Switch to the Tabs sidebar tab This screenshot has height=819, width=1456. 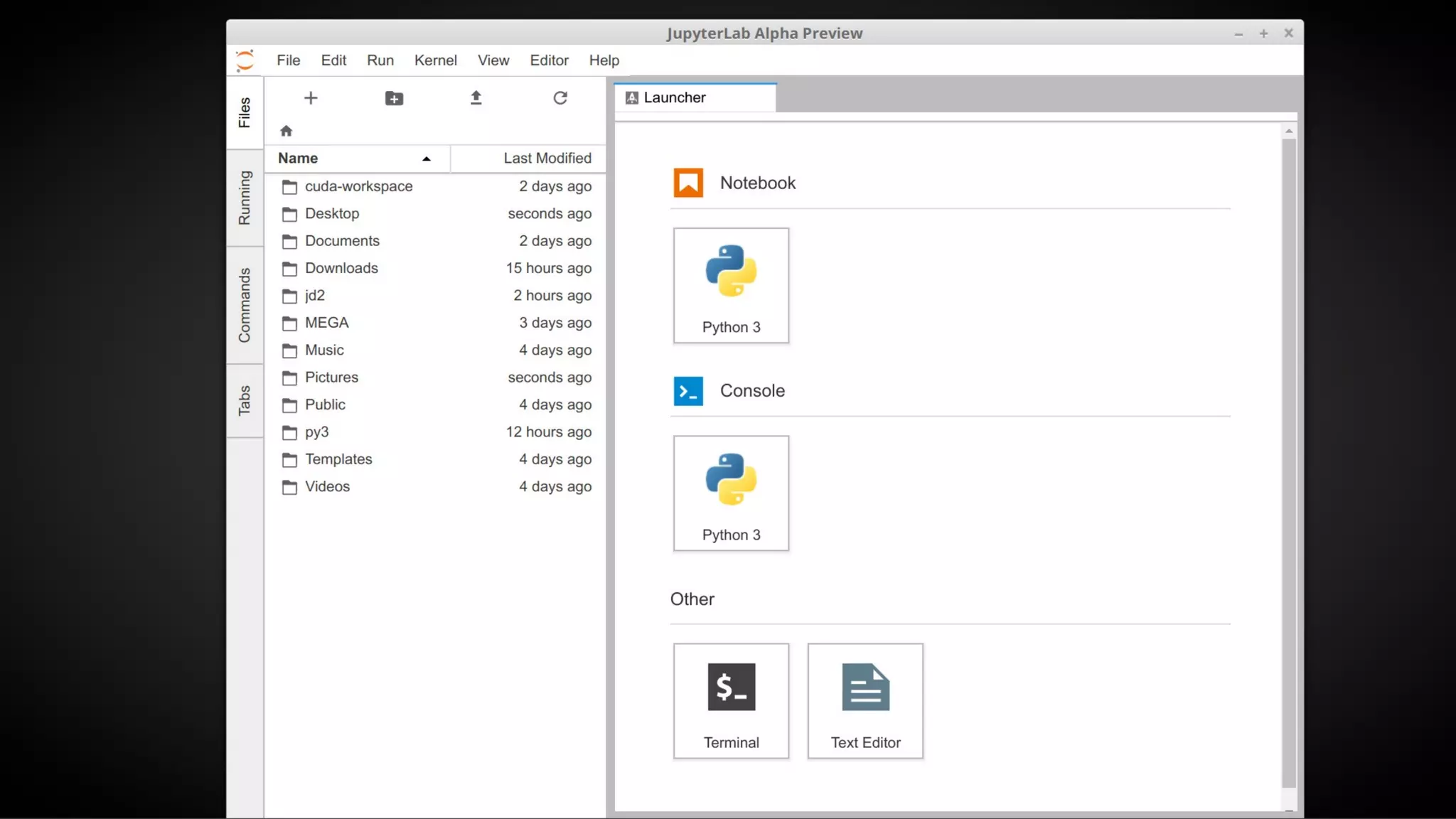pos(245,400)
